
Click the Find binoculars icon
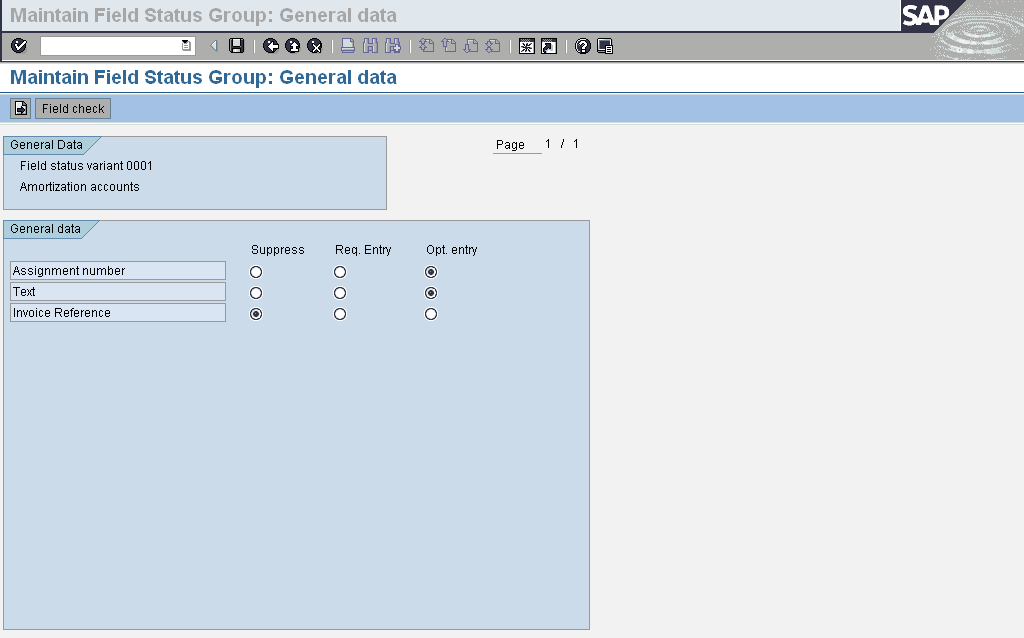click(x=370, y=46)
